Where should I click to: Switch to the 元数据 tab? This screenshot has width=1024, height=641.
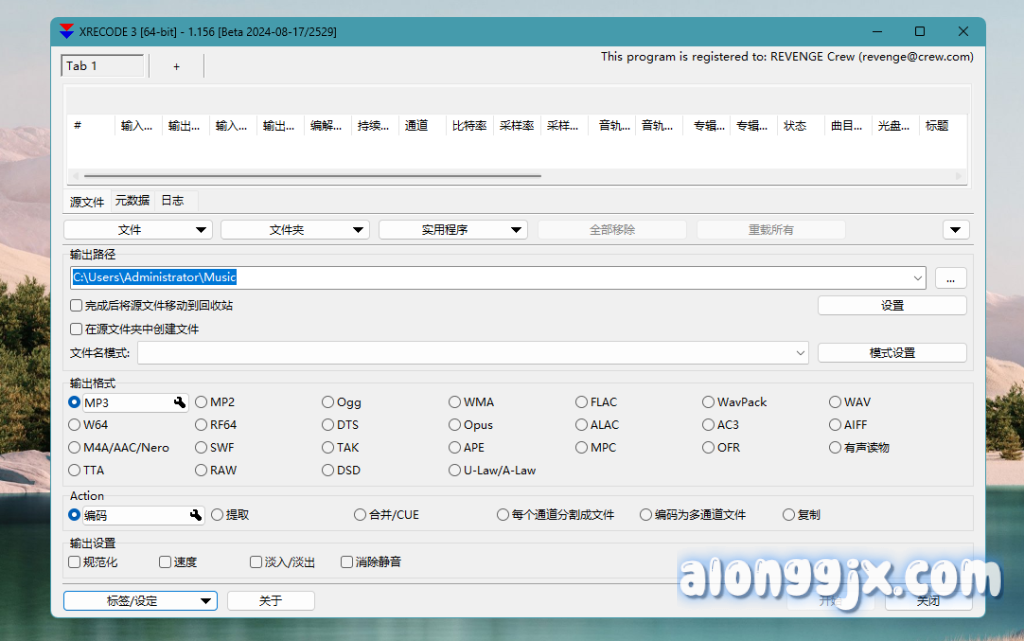[x=132, y=201]
